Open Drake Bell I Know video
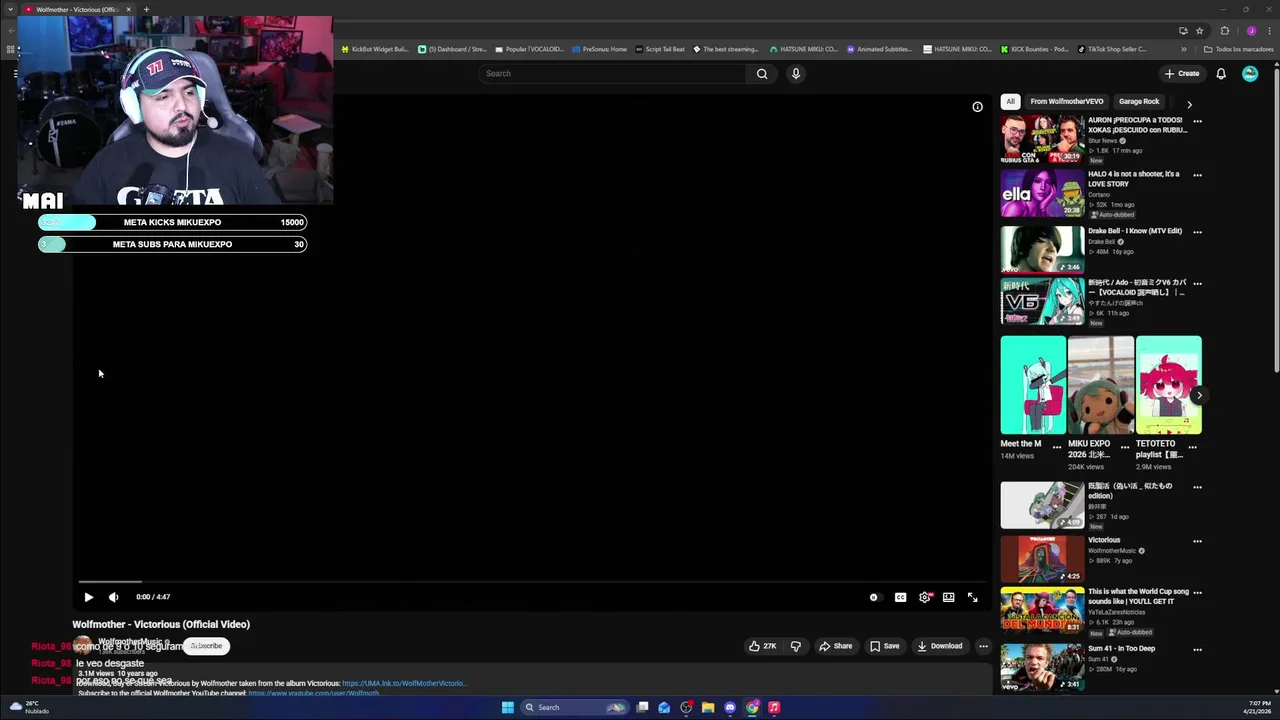 1042,249
